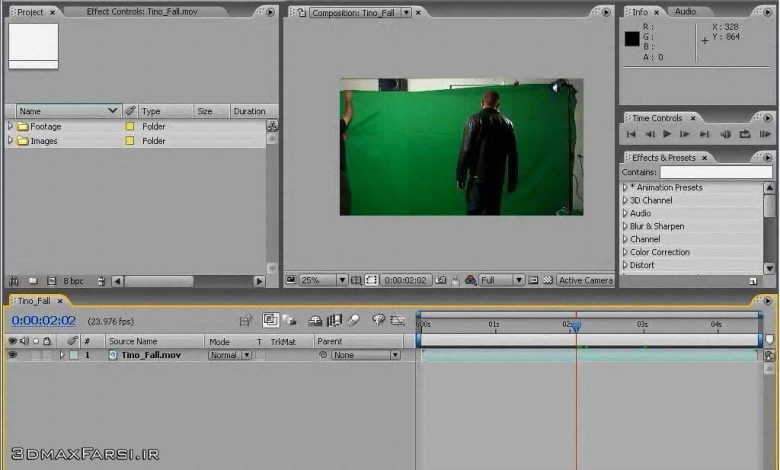780x470 pixels.
Task: Click the RAM Preview icon in Time Controls
Action: (x=765, y=134)
